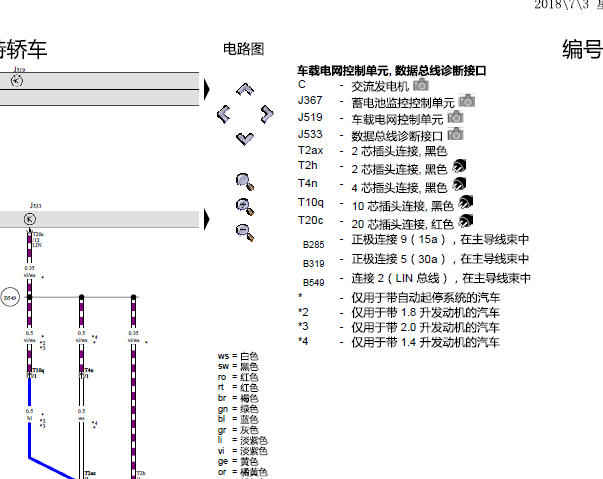The image size is (603, 479).
Task: Click the color legend entry ws = 白色
Action: [x=238, y=356]
